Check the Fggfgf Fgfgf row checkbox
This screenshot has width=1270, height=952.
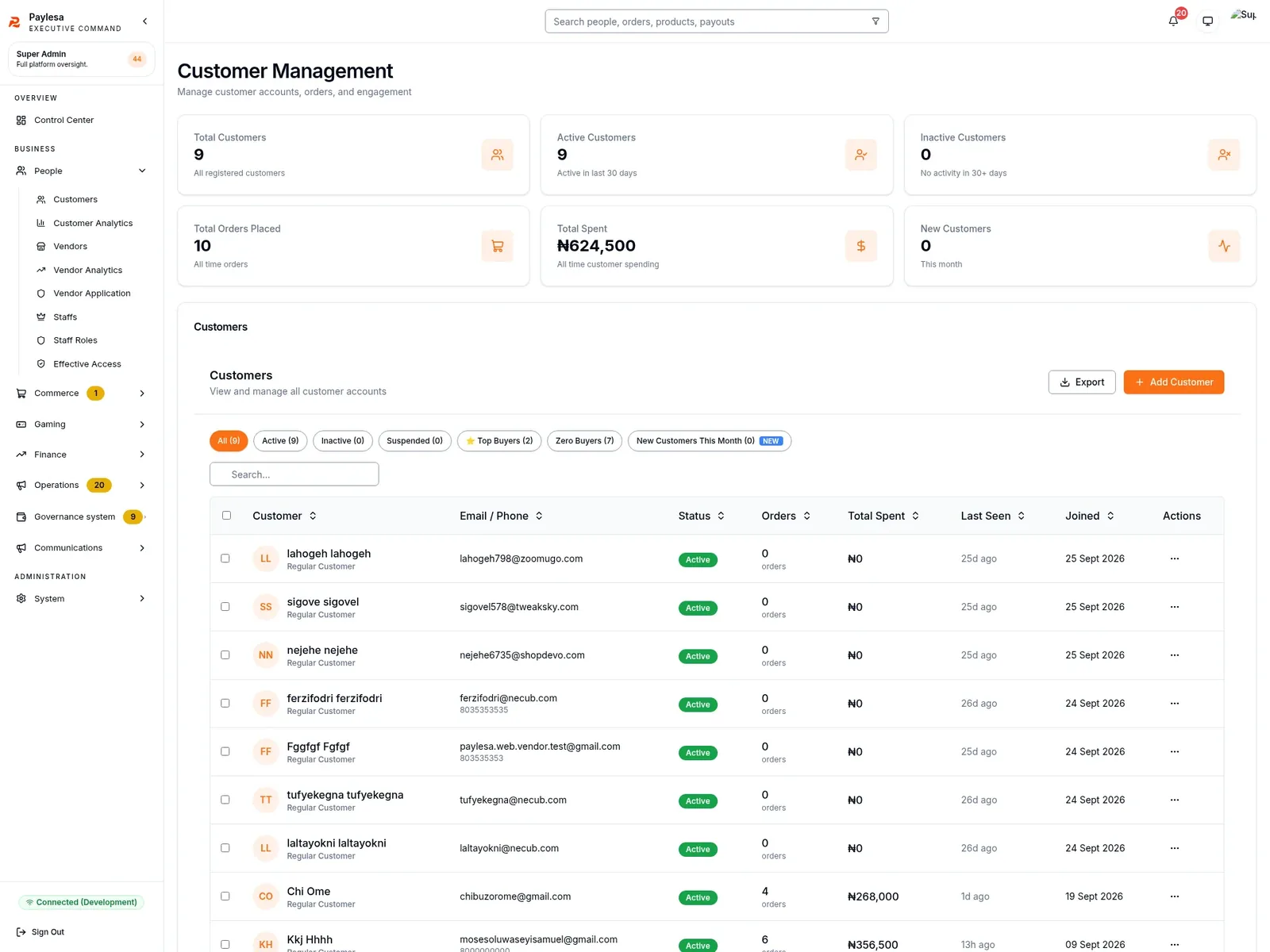tap(225, 752)
